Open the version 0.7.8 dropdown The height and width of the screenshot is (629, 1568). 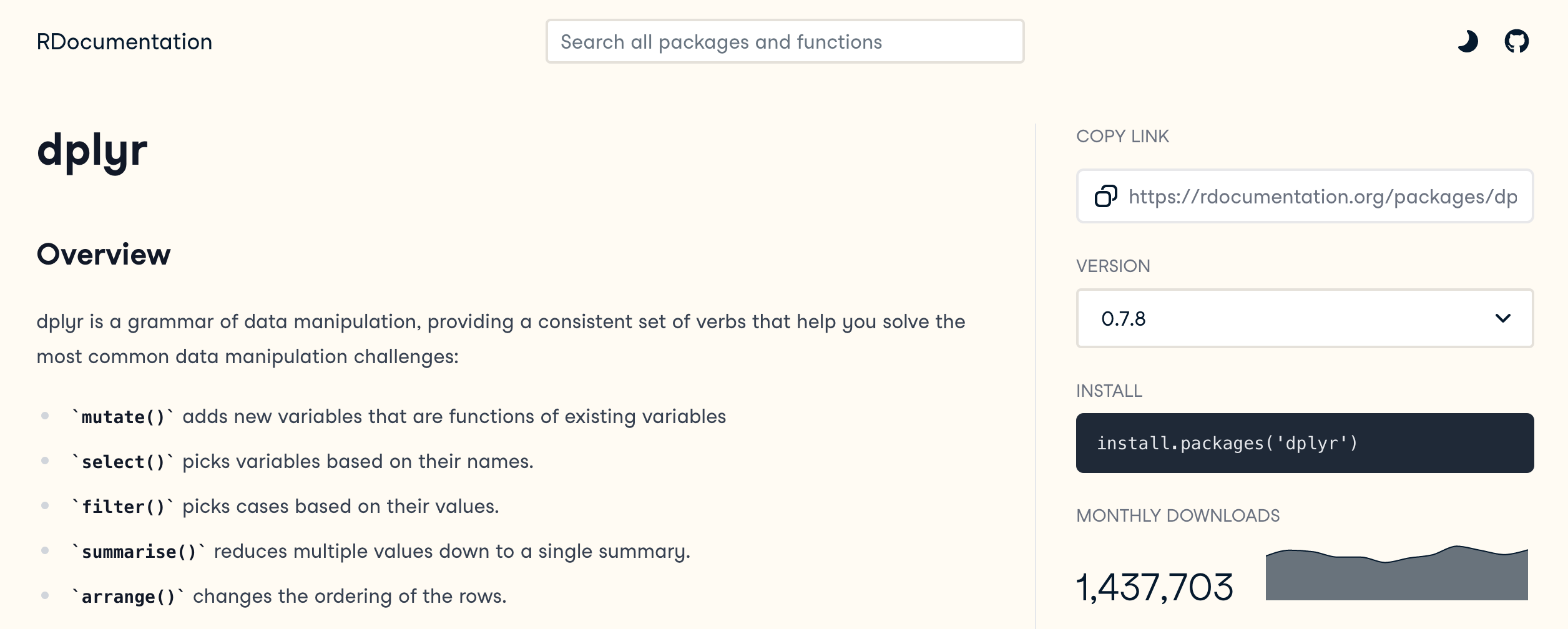point(1305,318)
